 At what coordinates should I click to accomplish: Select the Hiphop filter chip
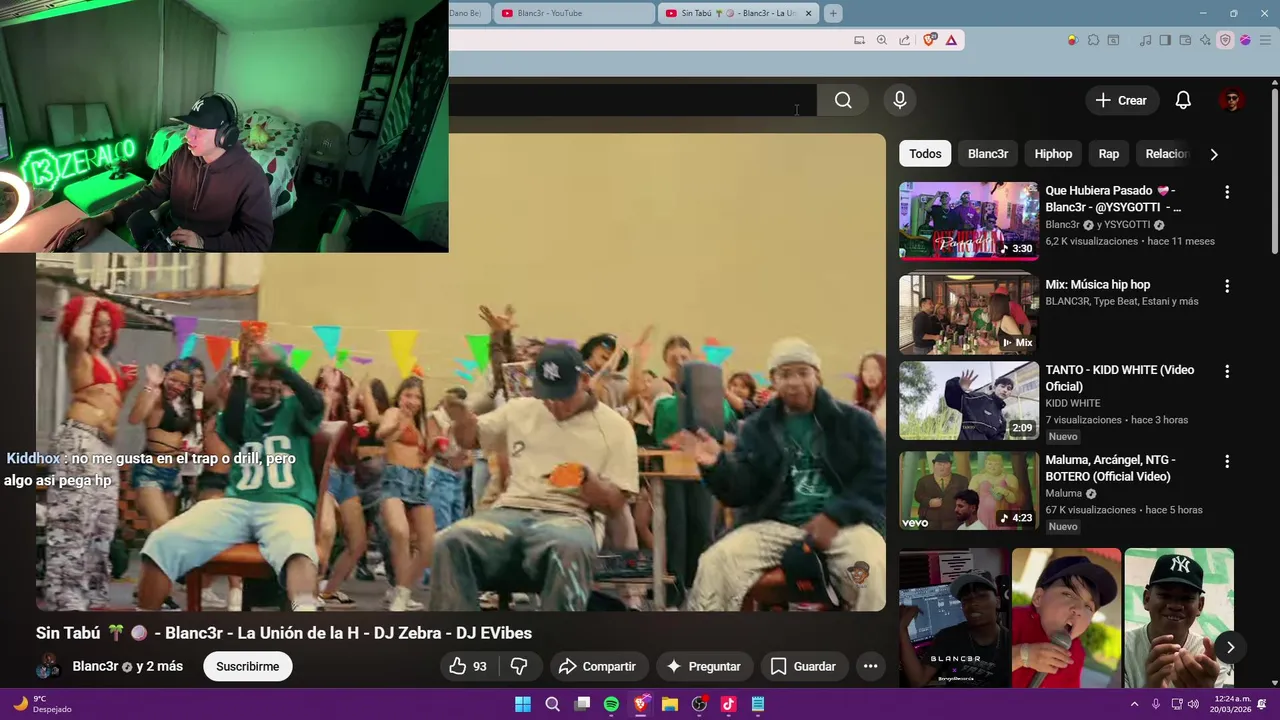pos(1053,154)
